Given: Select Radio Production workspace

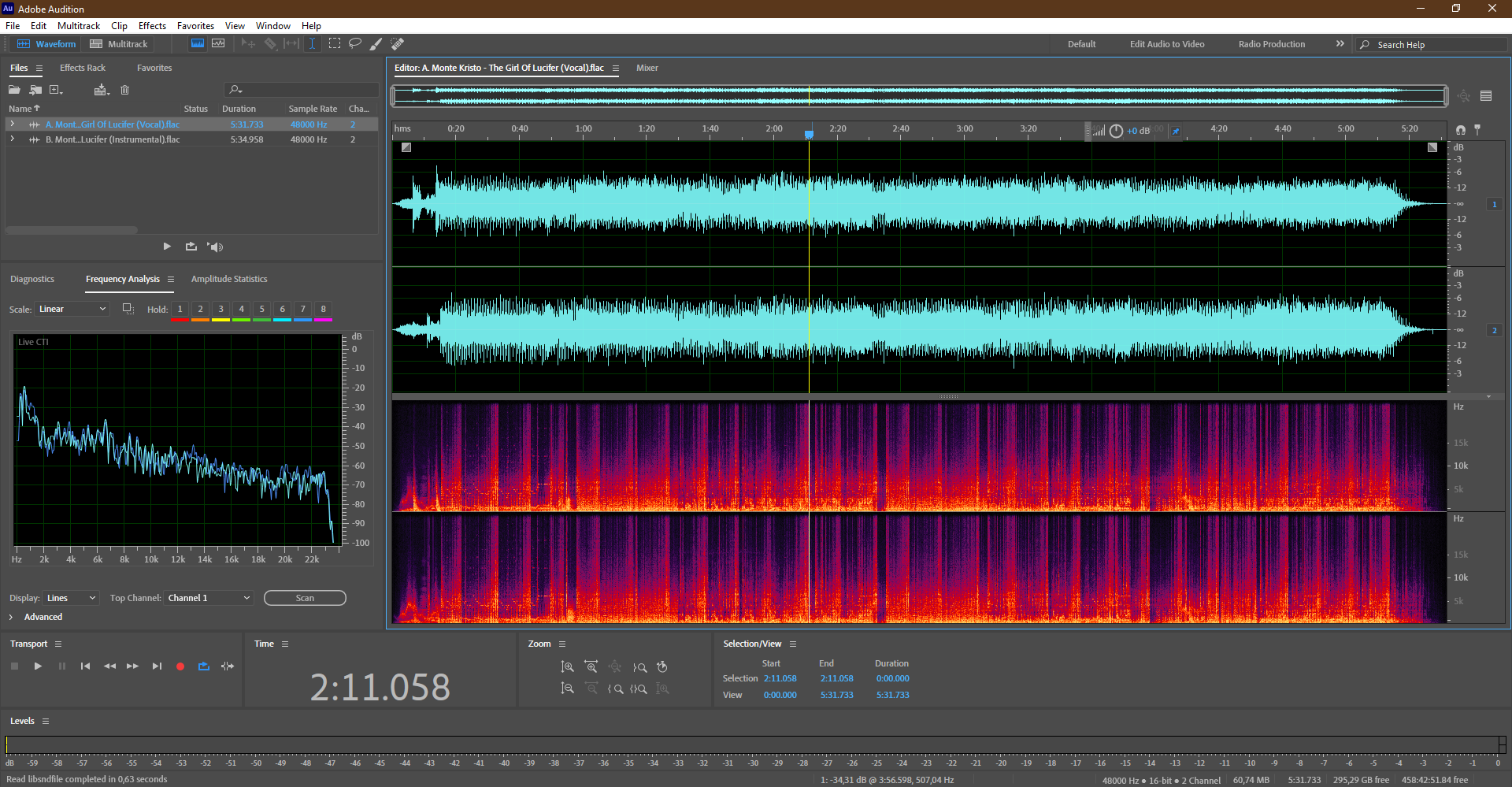Looking at the screenshot, I should pos(1271,44).
